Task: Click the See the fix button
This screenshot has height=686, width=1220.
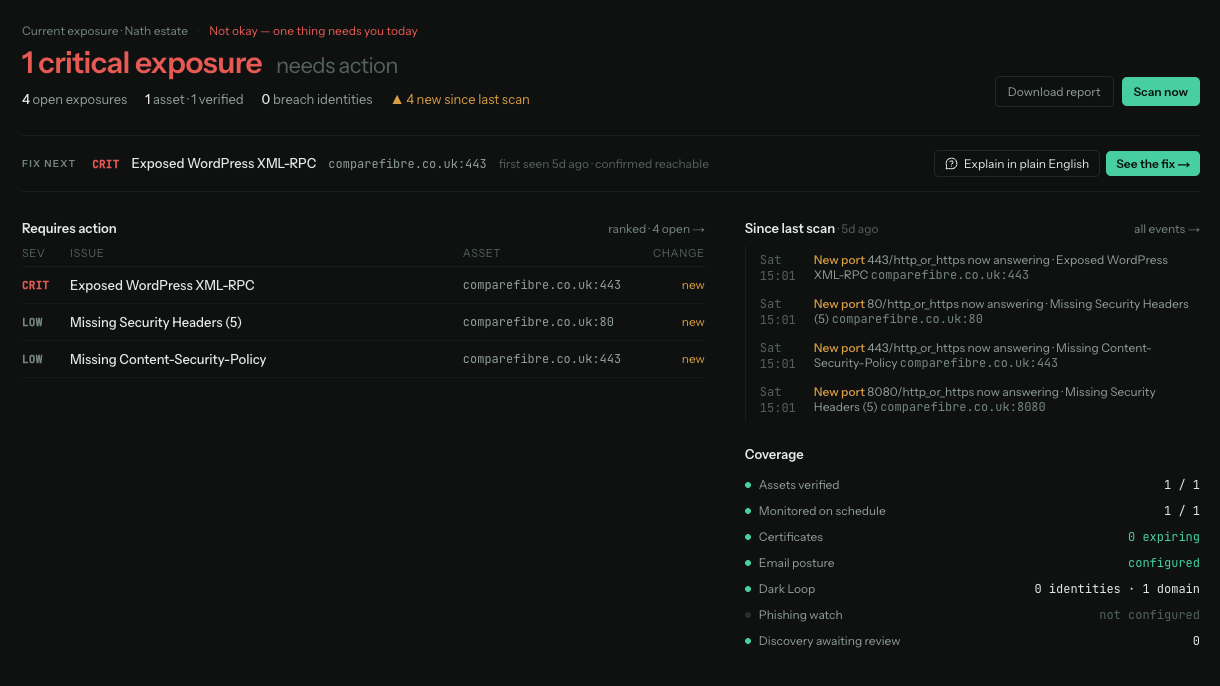Action: coord(1153,164)
